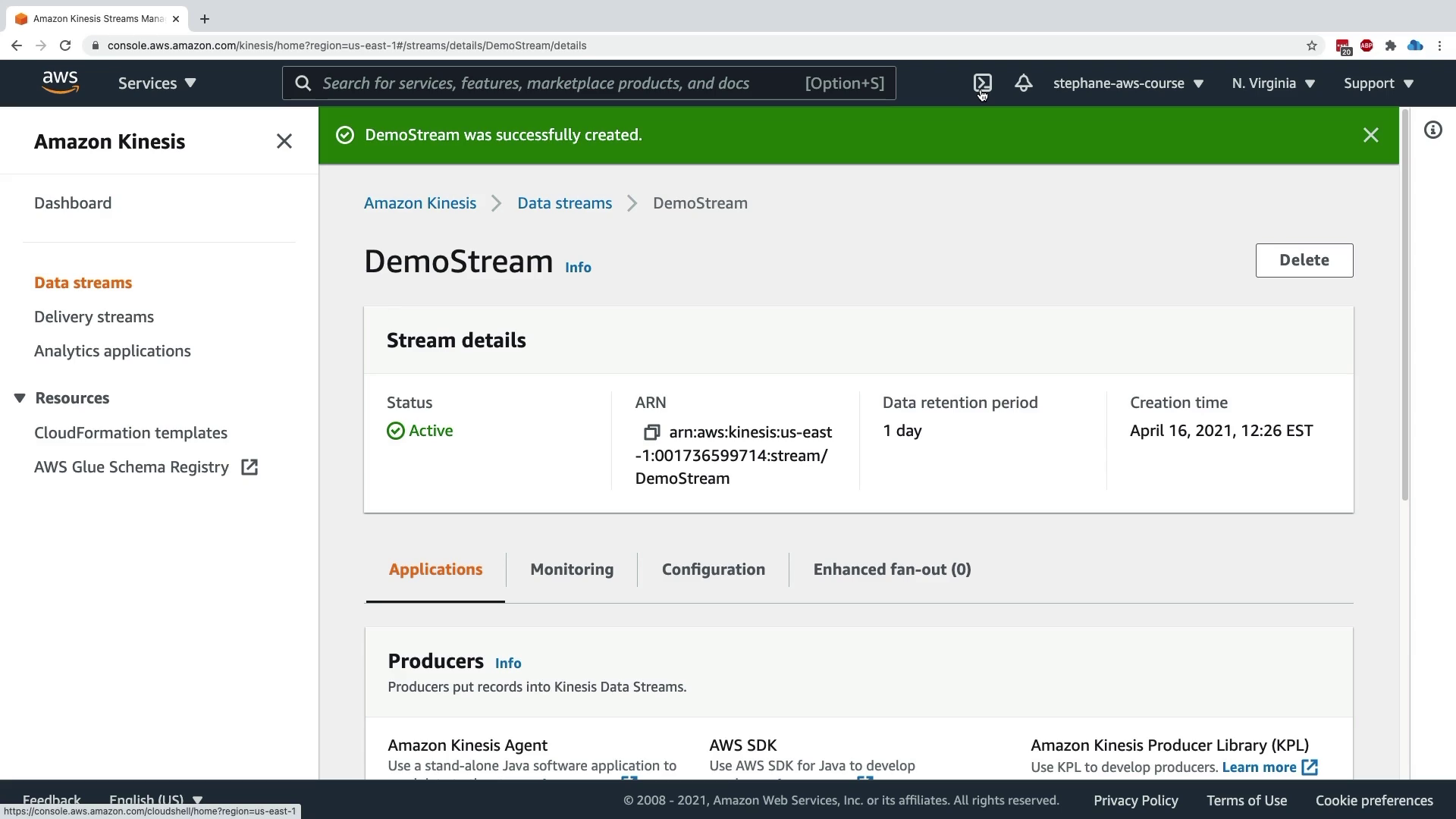Image resolution: width=1456 pixels, height=819 pixels.
Task: Open Data streams breadcrumb link
Action: (x=564, y=203)
